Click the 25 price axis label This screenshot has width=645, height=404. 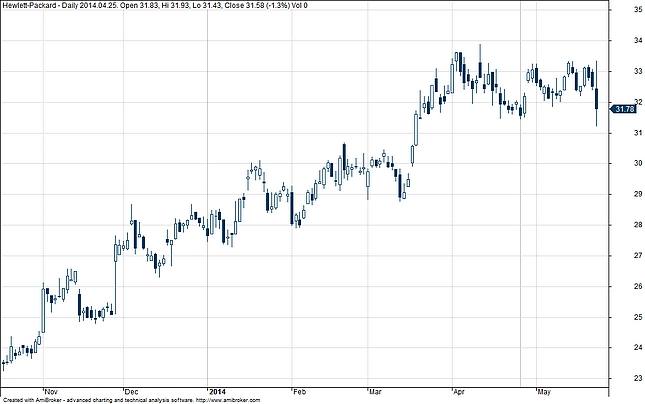638,317
